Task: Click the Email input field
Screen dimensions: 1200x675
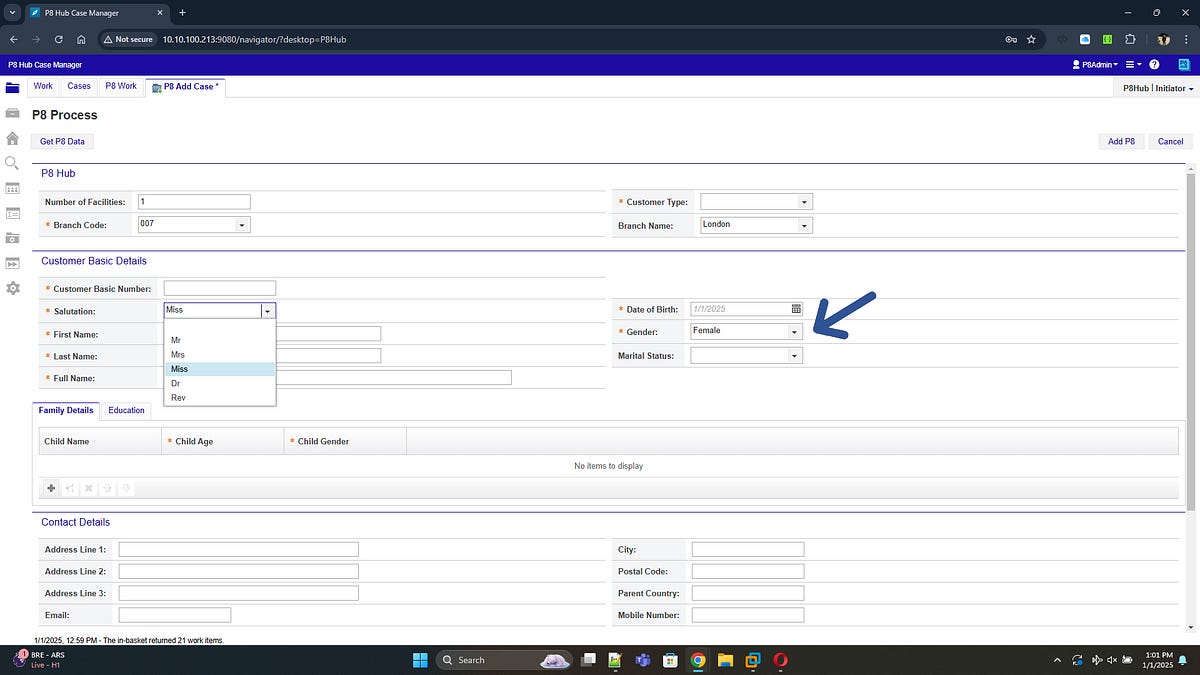Action: pos(174,614)
